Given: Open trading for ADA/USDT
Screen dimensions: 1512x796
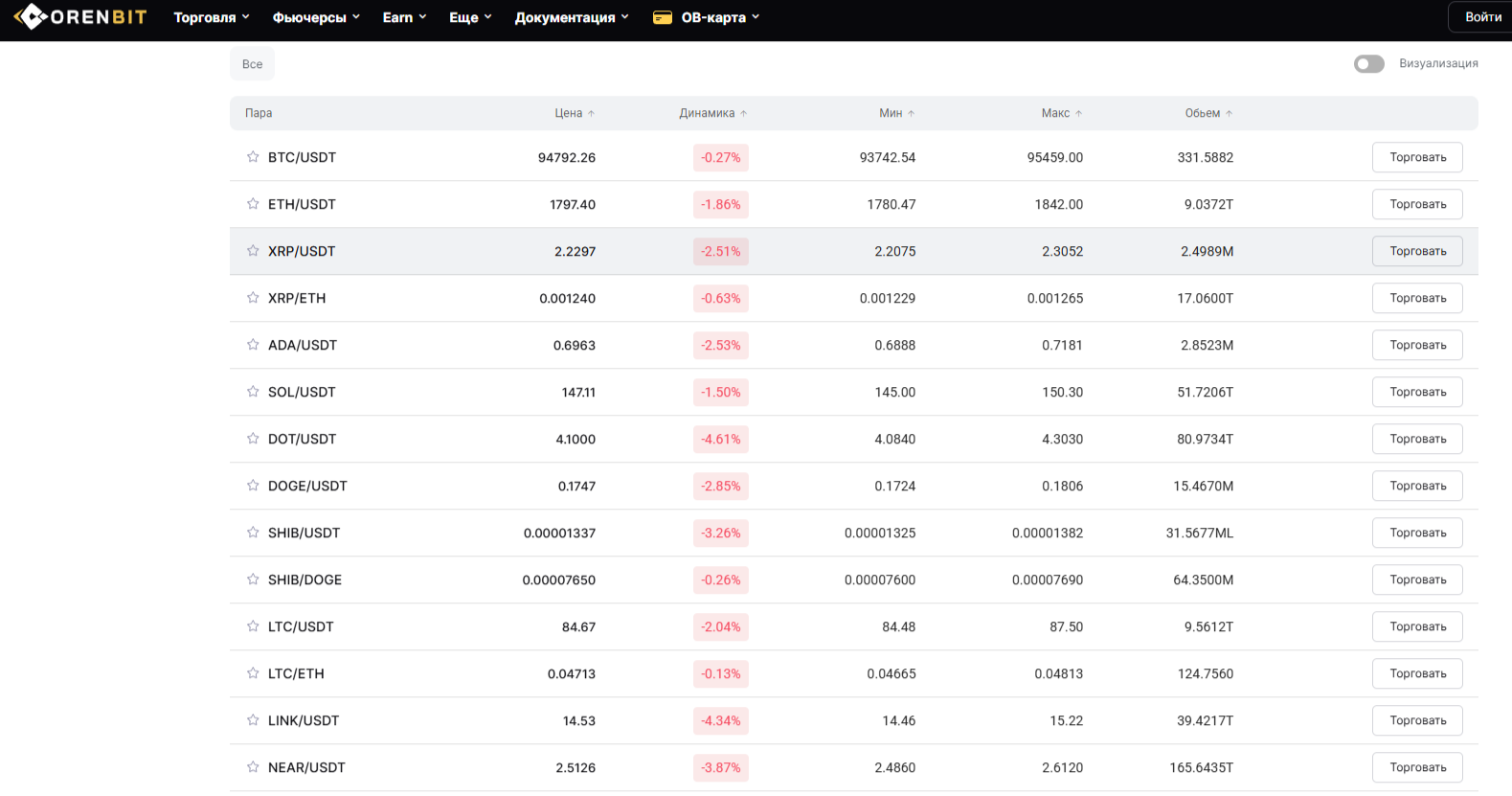Looking at the screenshot, I should coord(1417,345).
